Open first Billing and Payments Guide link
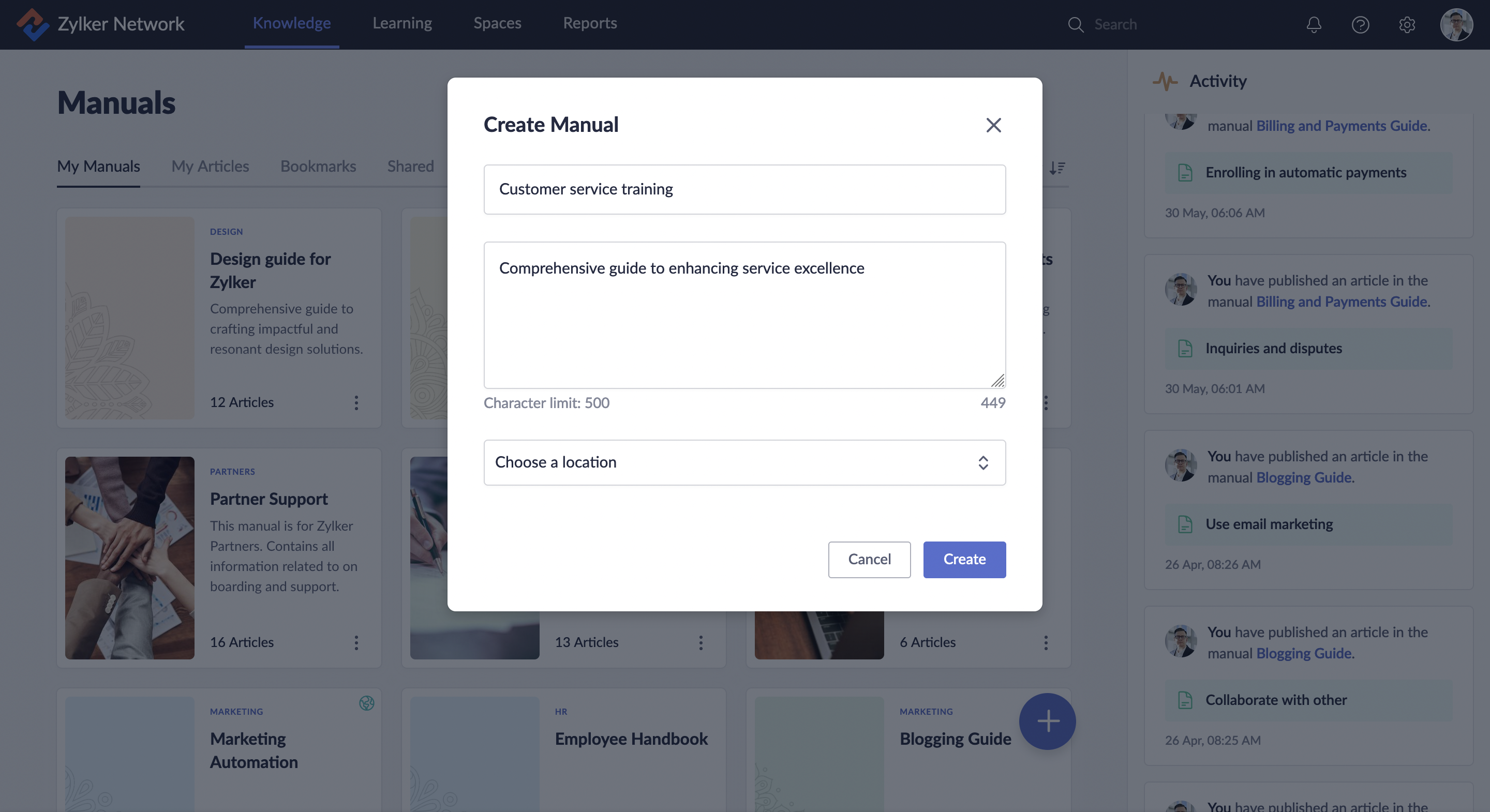The image size is (1490, 812). [x=1342, y=126]
